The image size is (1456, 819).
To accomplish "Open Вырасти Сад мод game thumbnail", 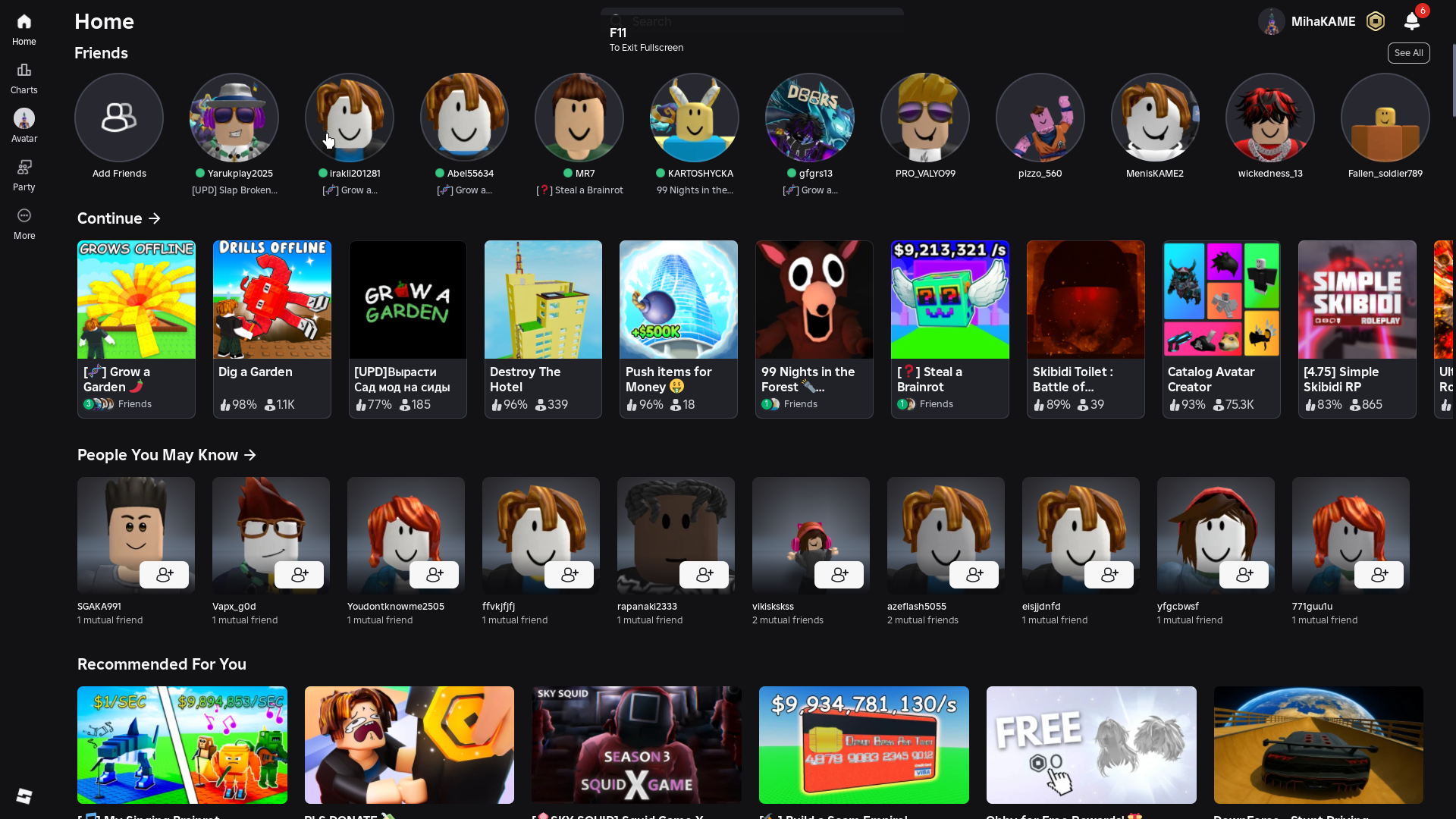I will point(408,300).
